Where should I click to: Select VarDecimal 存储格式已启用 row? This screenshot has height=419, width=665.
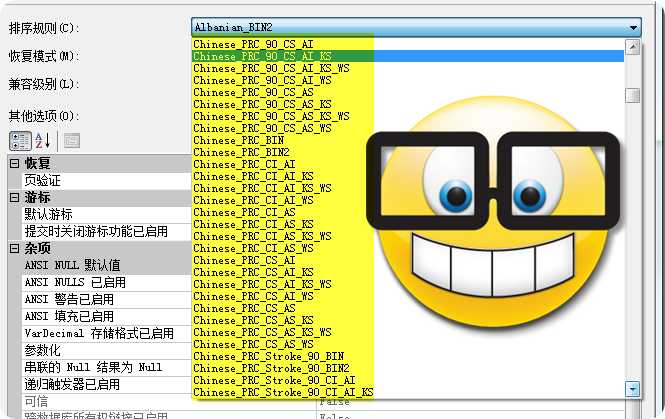[x=106, y=333]
